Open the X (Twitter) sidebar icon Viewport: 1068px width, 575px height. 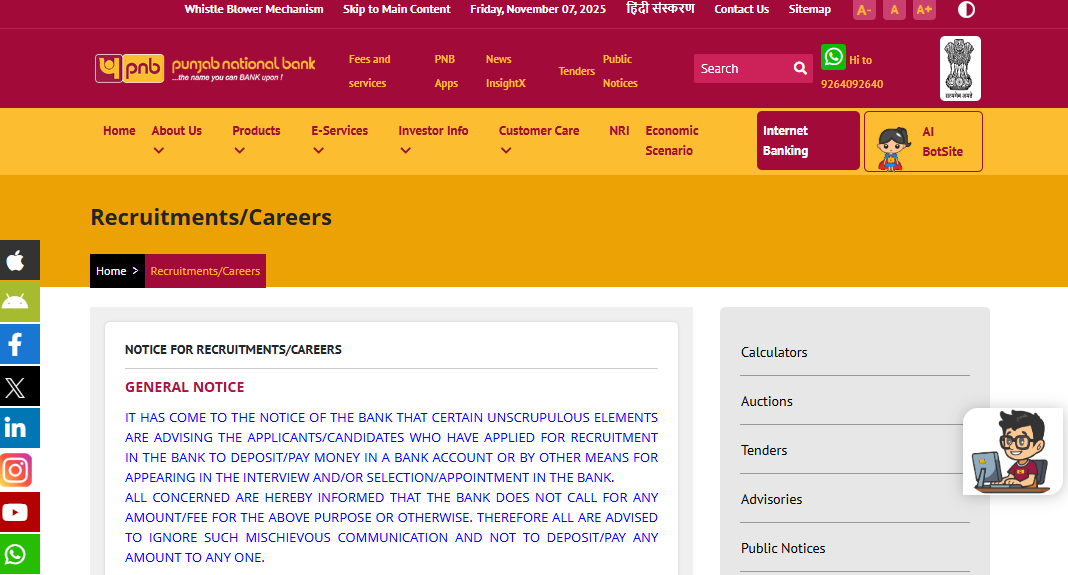tap(20, 386)
